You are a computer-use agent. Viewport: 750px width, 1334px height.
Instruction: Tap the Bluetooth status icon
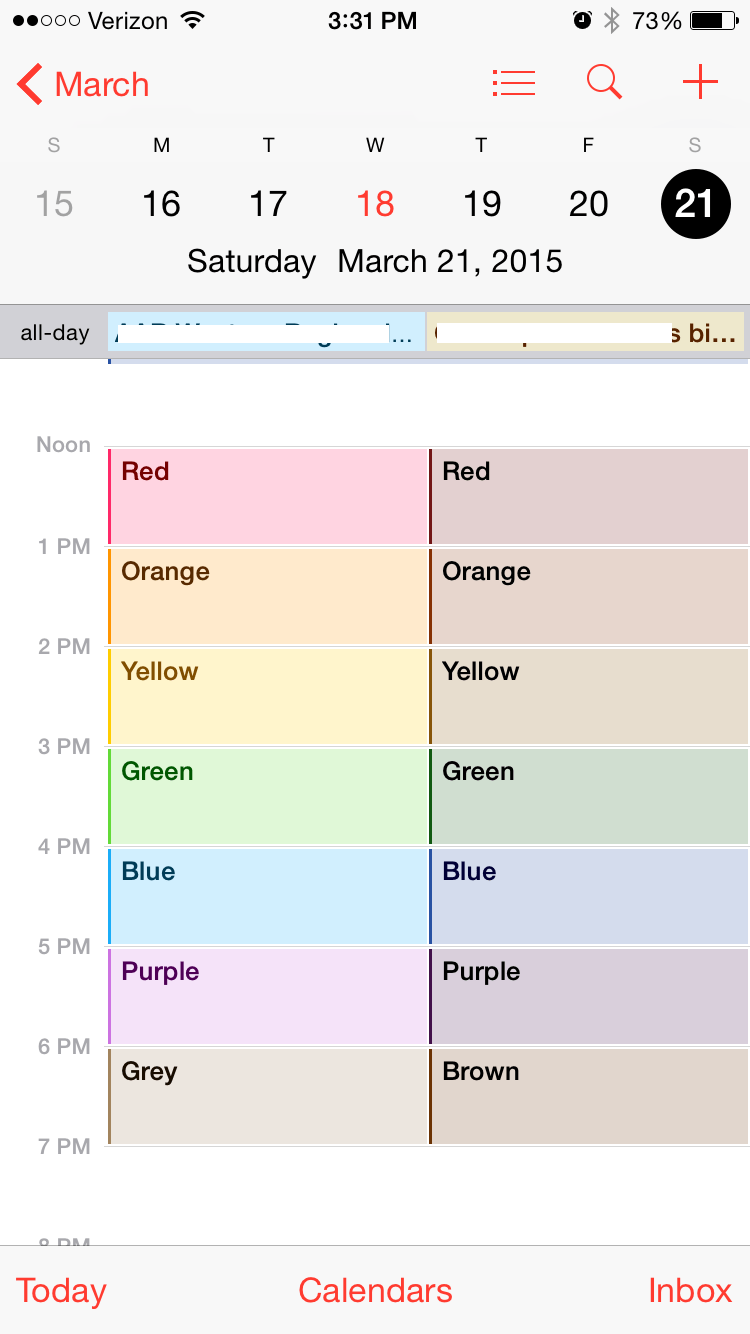(612, 21)
